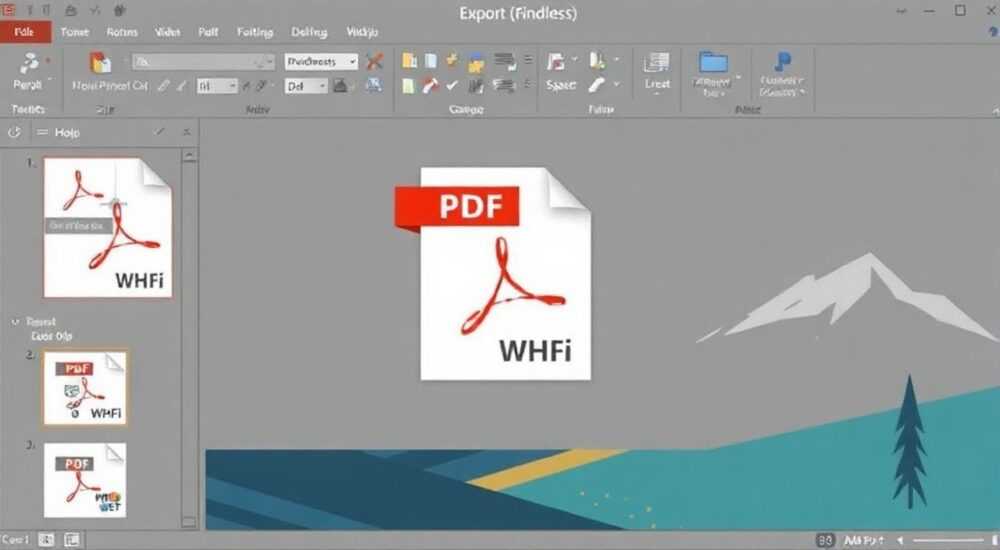Image resolution: width=1000 pixels, height=550 pixels.
Task: Click the red marker pen icon
Action: 430,85
